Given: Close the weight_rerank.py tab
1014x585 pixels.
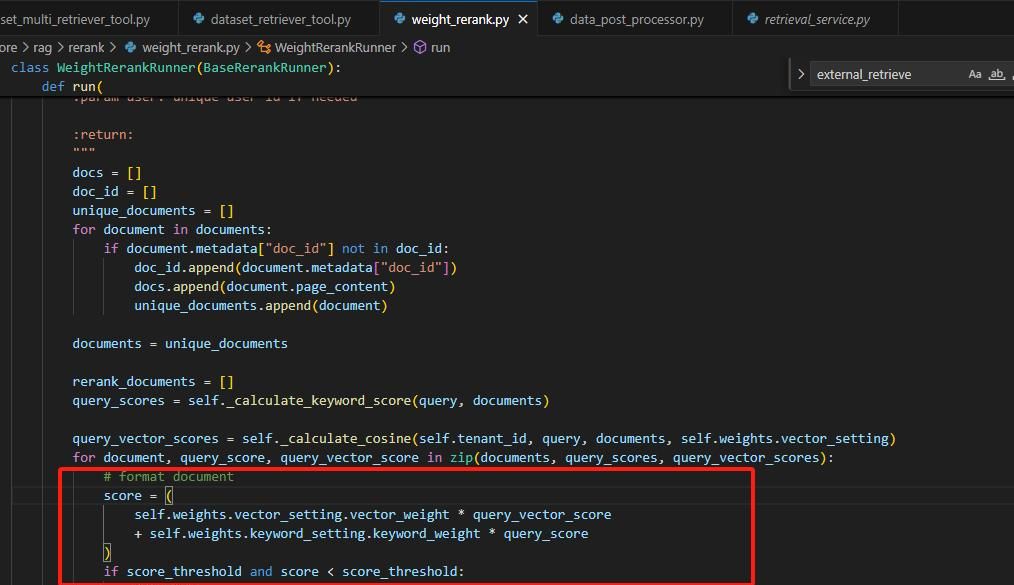Looking at the screenshot, I should coord(522,19).
